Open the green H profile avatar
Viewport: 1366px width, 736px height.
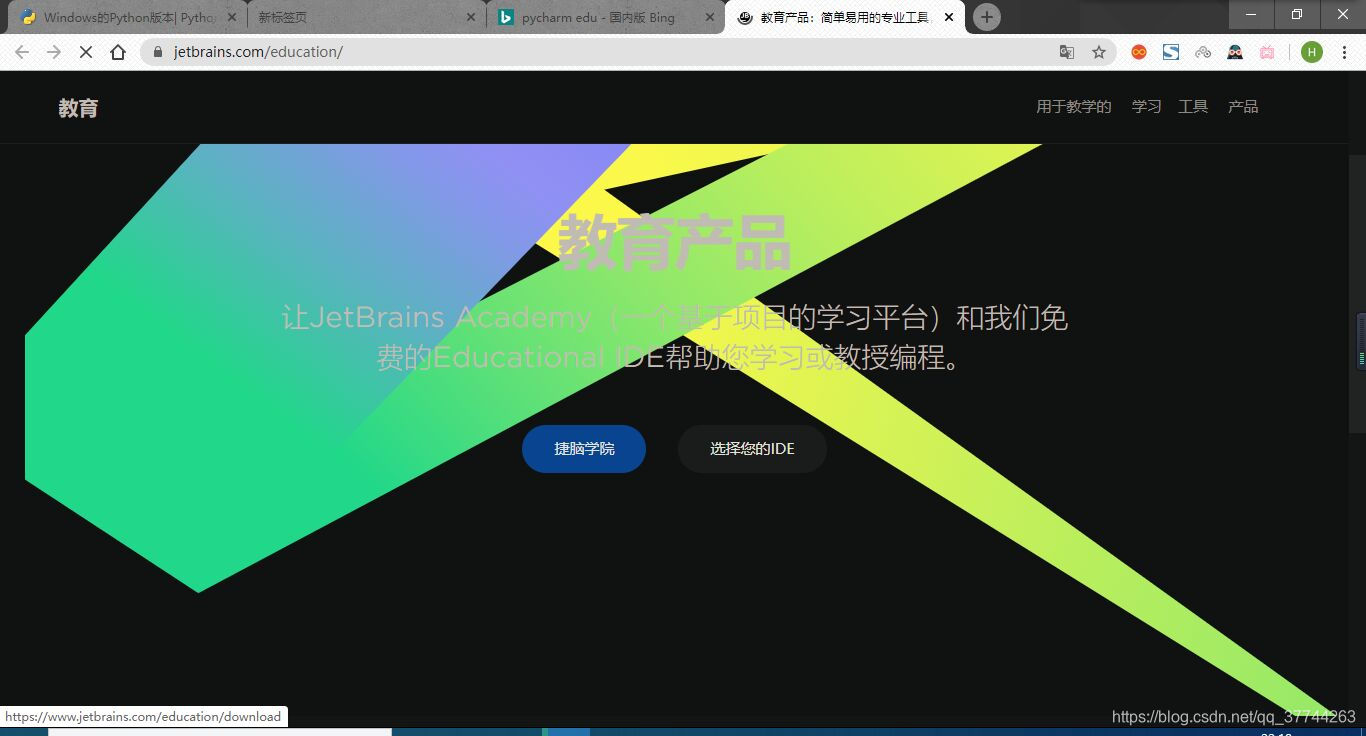[x=1312, y=52]
